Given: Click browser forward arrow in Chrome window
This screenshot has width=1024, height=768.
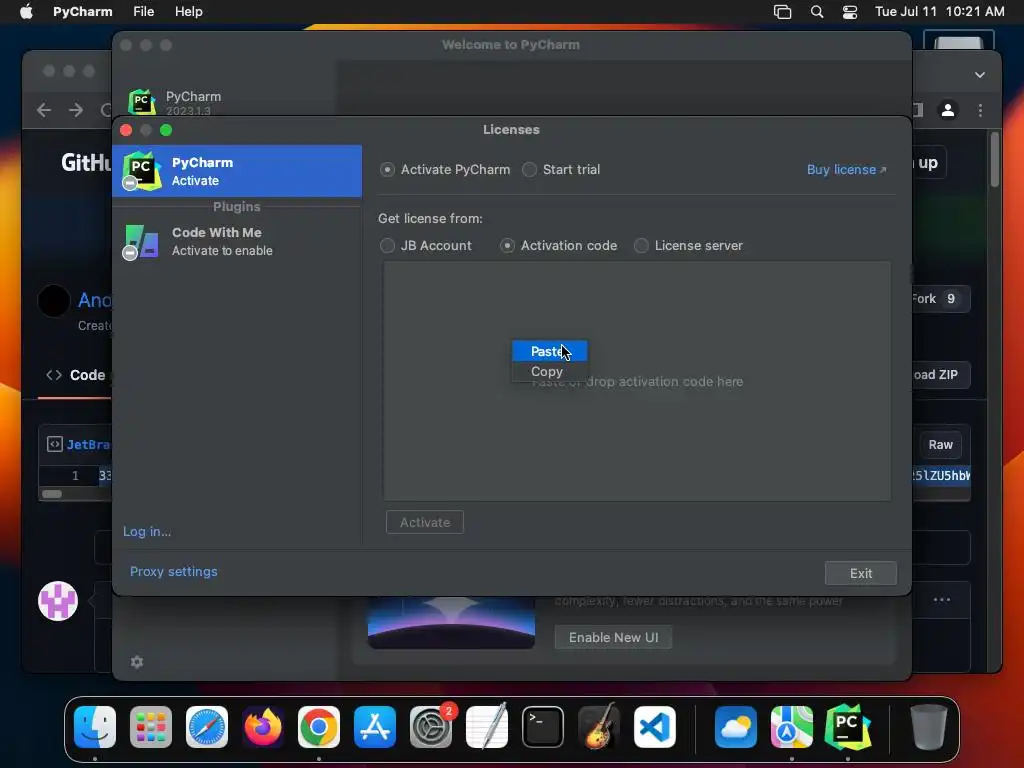Looking at the screenshot, I should point(76,110).
